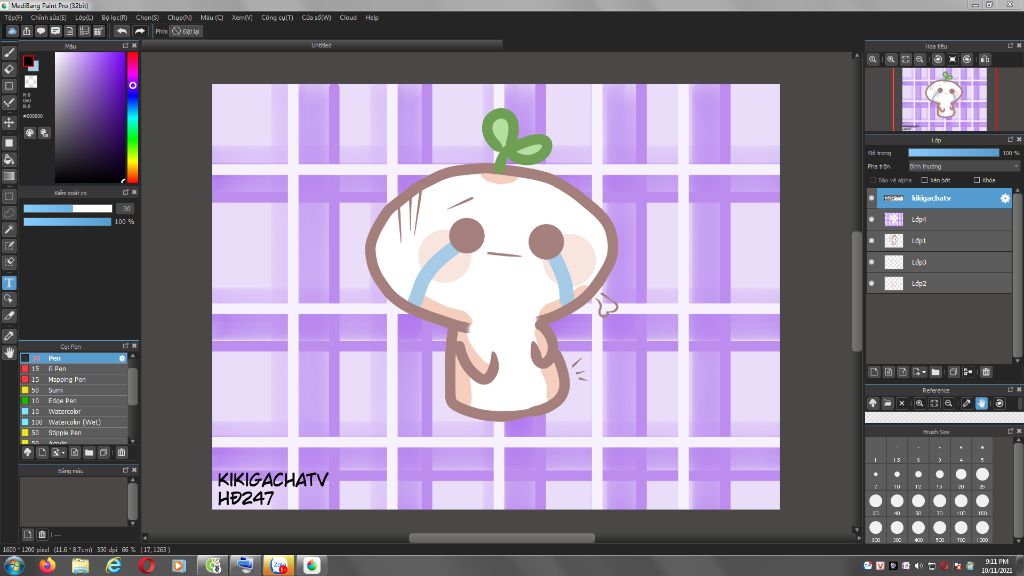
Task: Select the rectangular Select tool
Action: [9, 196]
